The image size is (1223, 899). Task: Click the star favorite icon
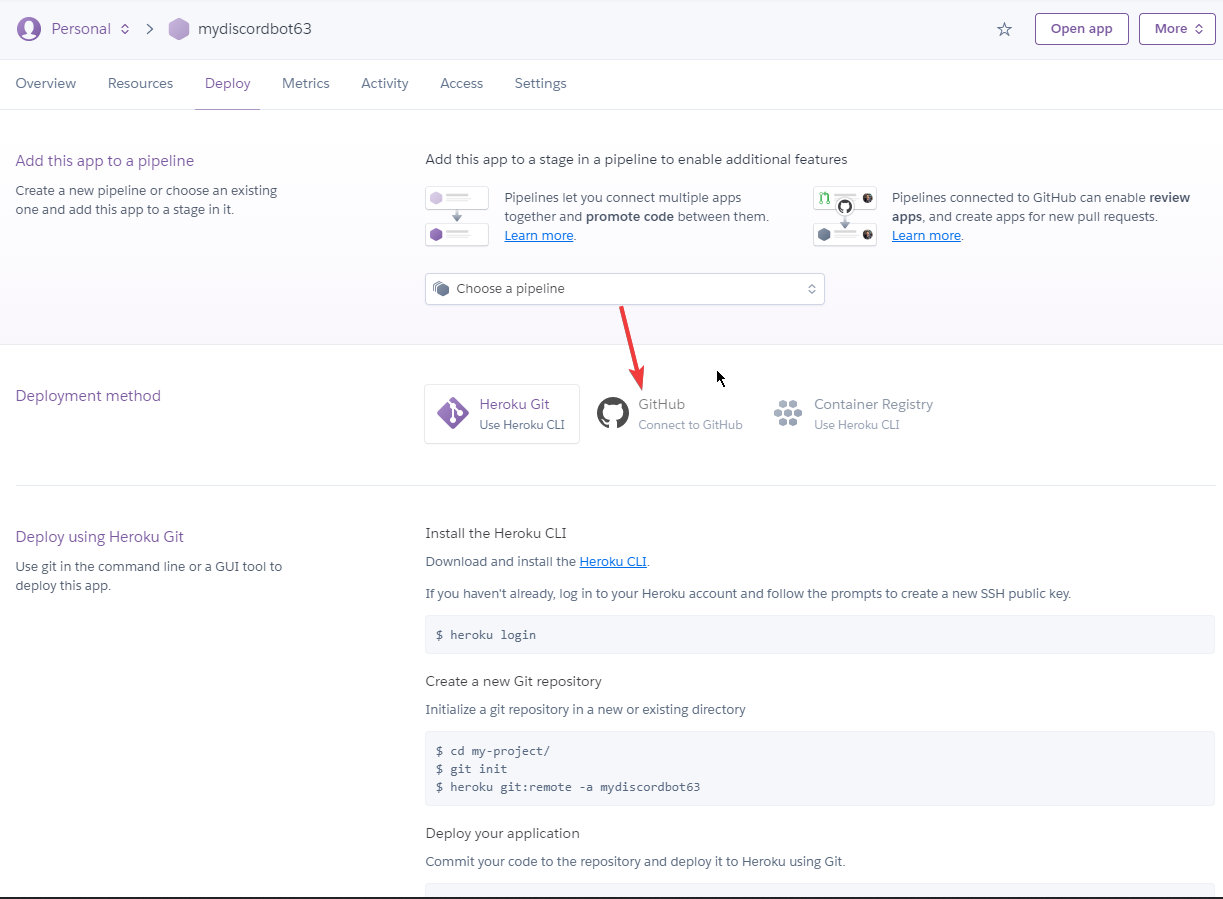tap(1004, 29)
